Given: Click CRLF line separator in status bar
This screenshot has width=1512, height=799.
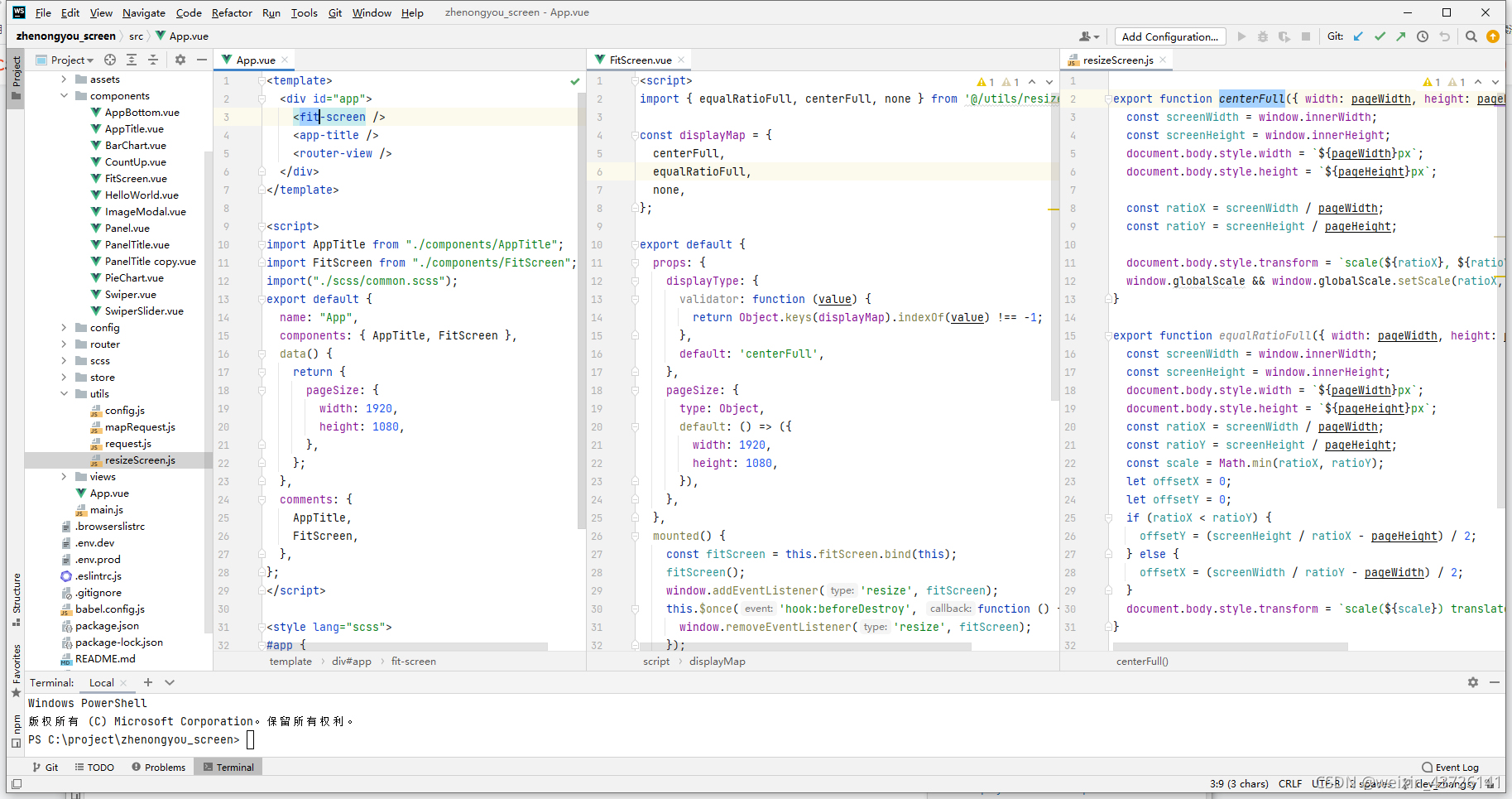Looking at the screenshot, I should click(1289, 783).
